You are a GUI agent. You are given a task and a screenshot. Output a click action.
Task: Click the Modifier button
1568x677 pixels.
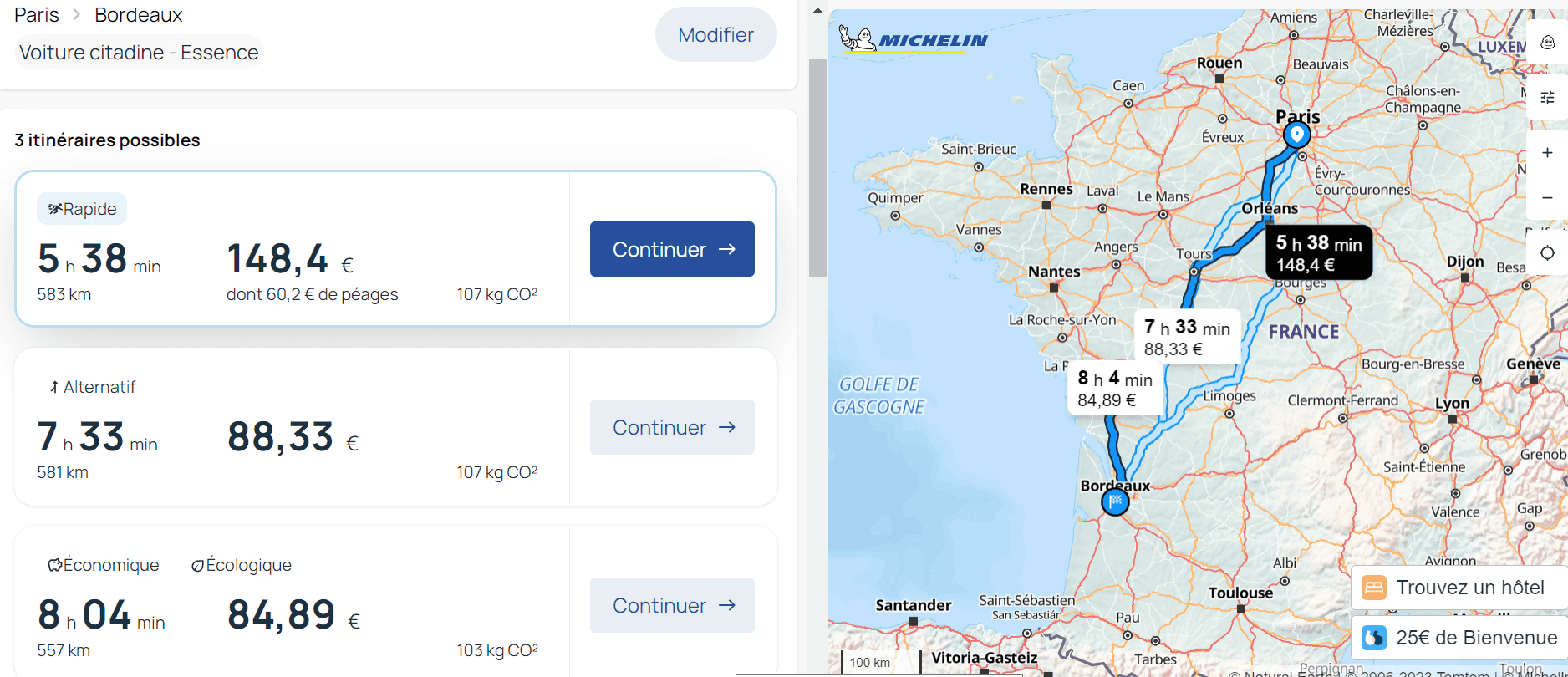click(x=716, y=34)
